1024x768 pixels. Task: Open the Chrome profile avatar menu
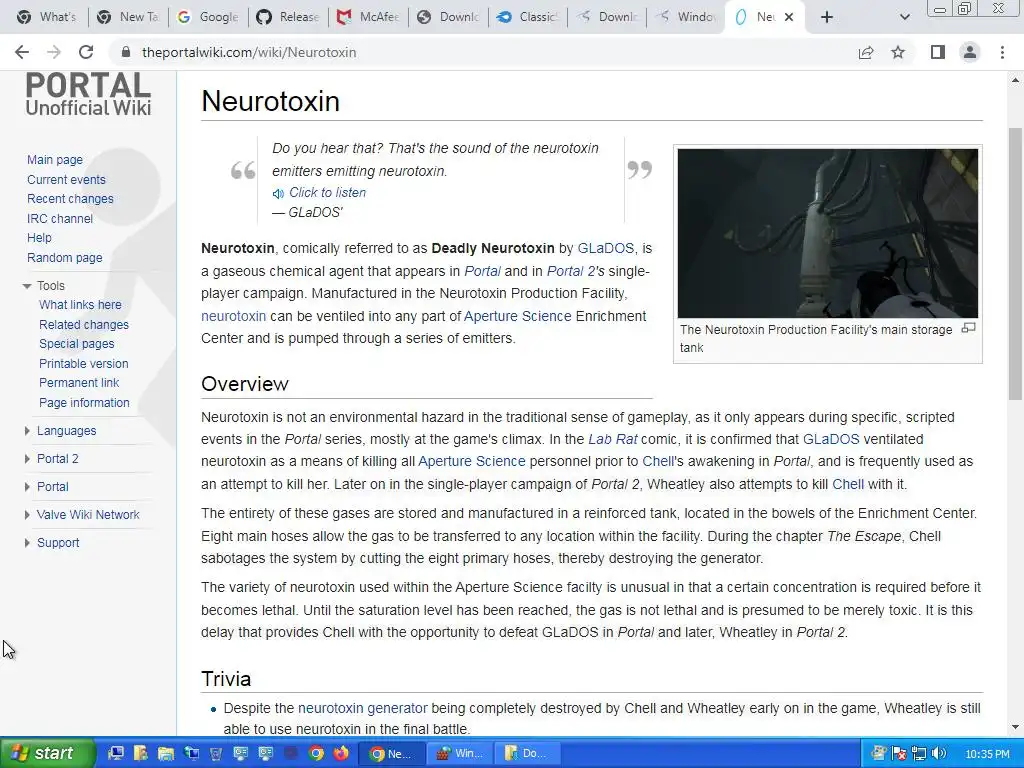pyautogui.click(x=970, y=52)
